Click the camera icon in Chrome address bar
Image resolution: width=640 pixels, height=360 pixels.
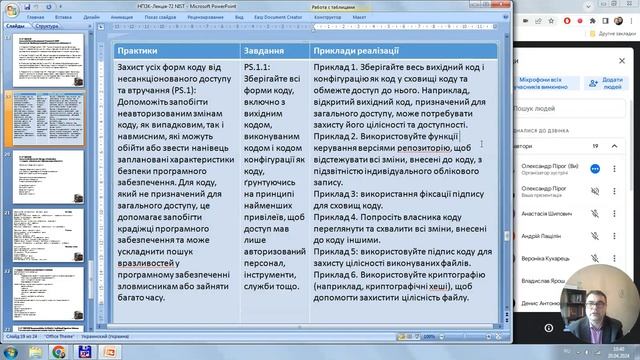click(526, 21)
